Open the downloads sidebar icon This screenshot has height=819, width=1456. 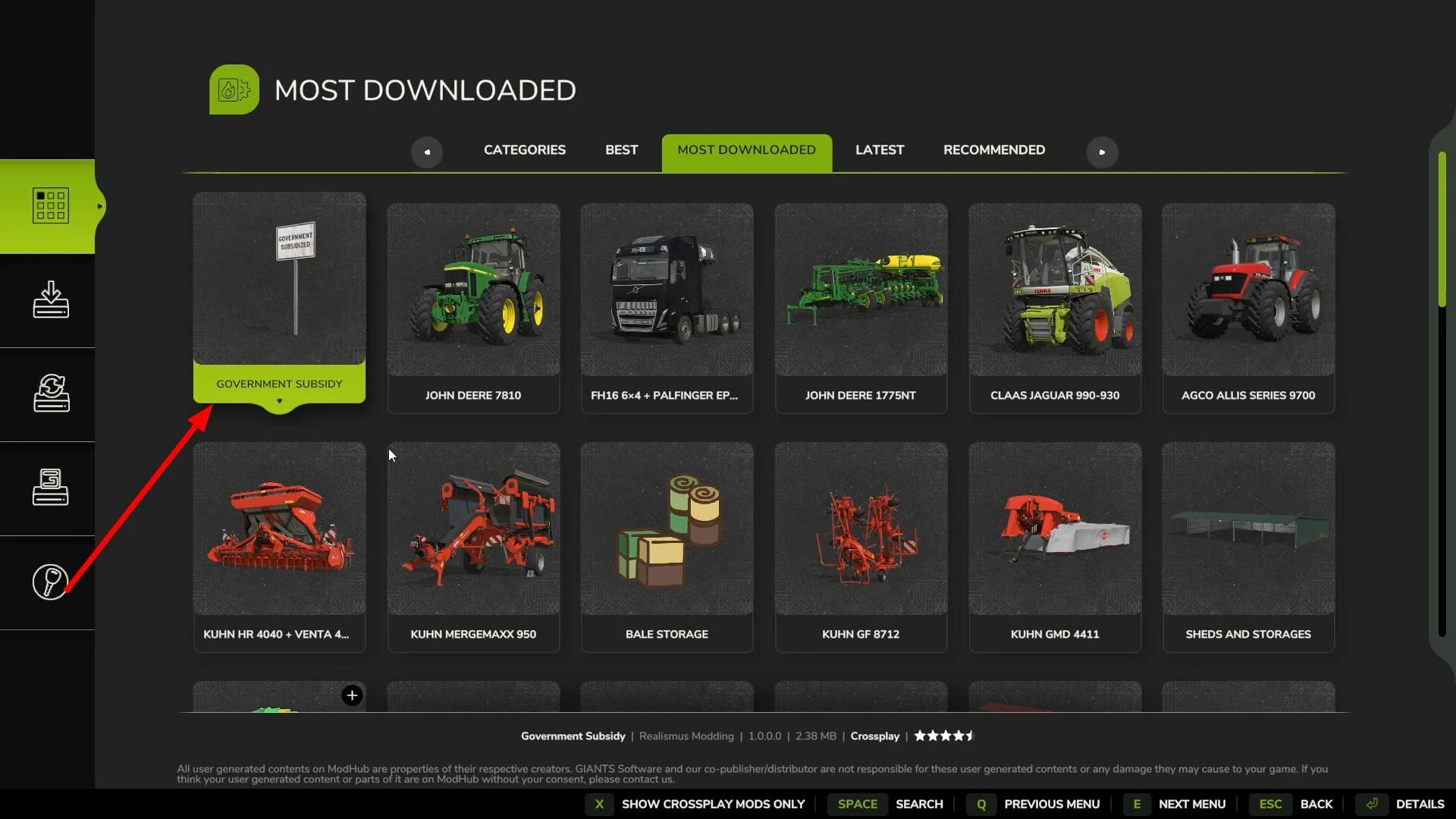click(x=51, y=300)
